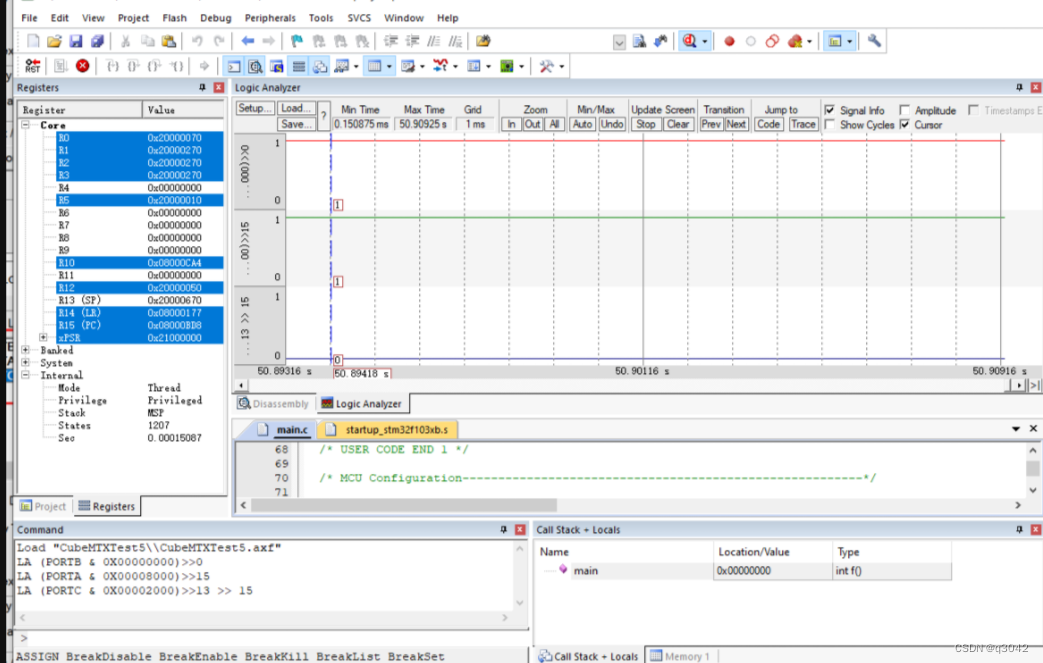
Task: Uncheck the Cursor checkbox
Action: click(x=905, y=124)
